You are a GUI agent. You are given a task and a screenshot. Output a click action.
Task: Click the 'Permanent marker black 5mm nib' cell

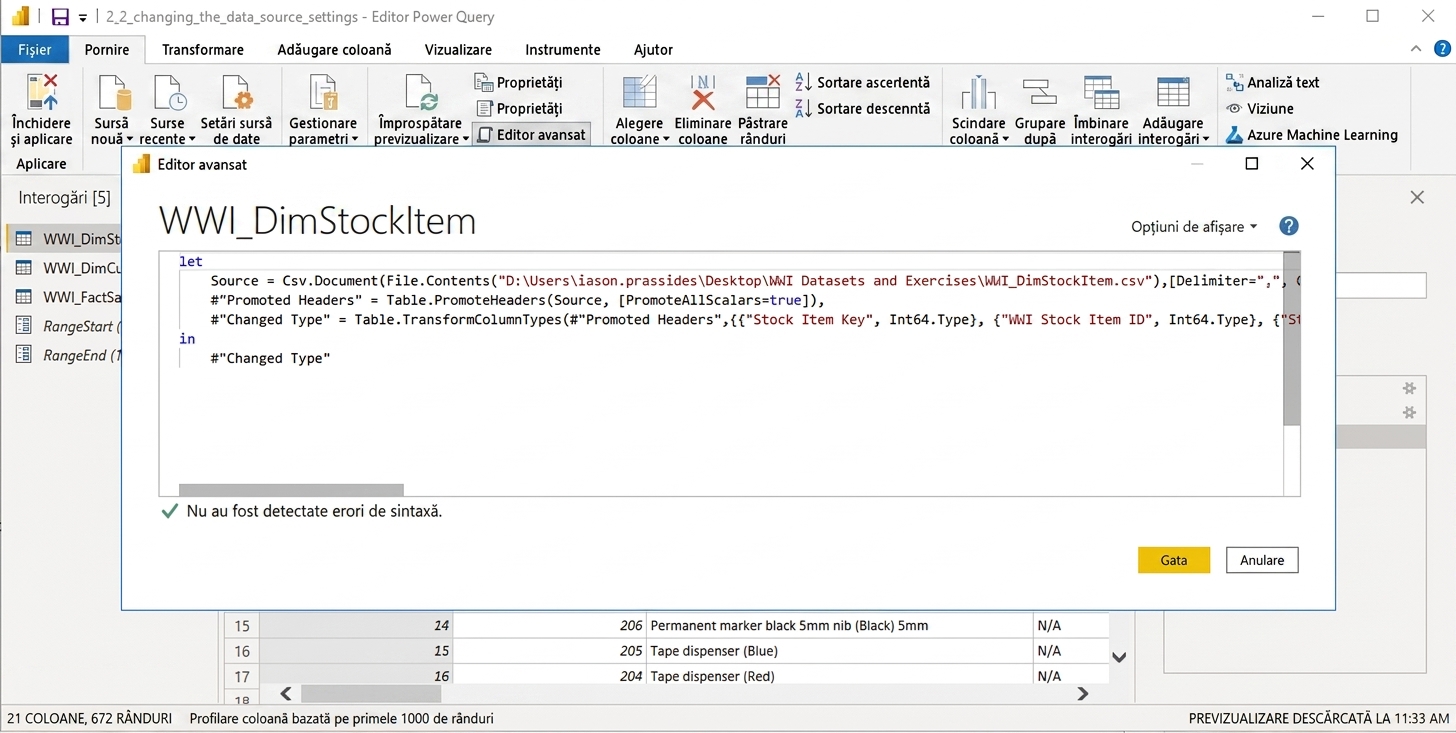(x=840, y=626)
